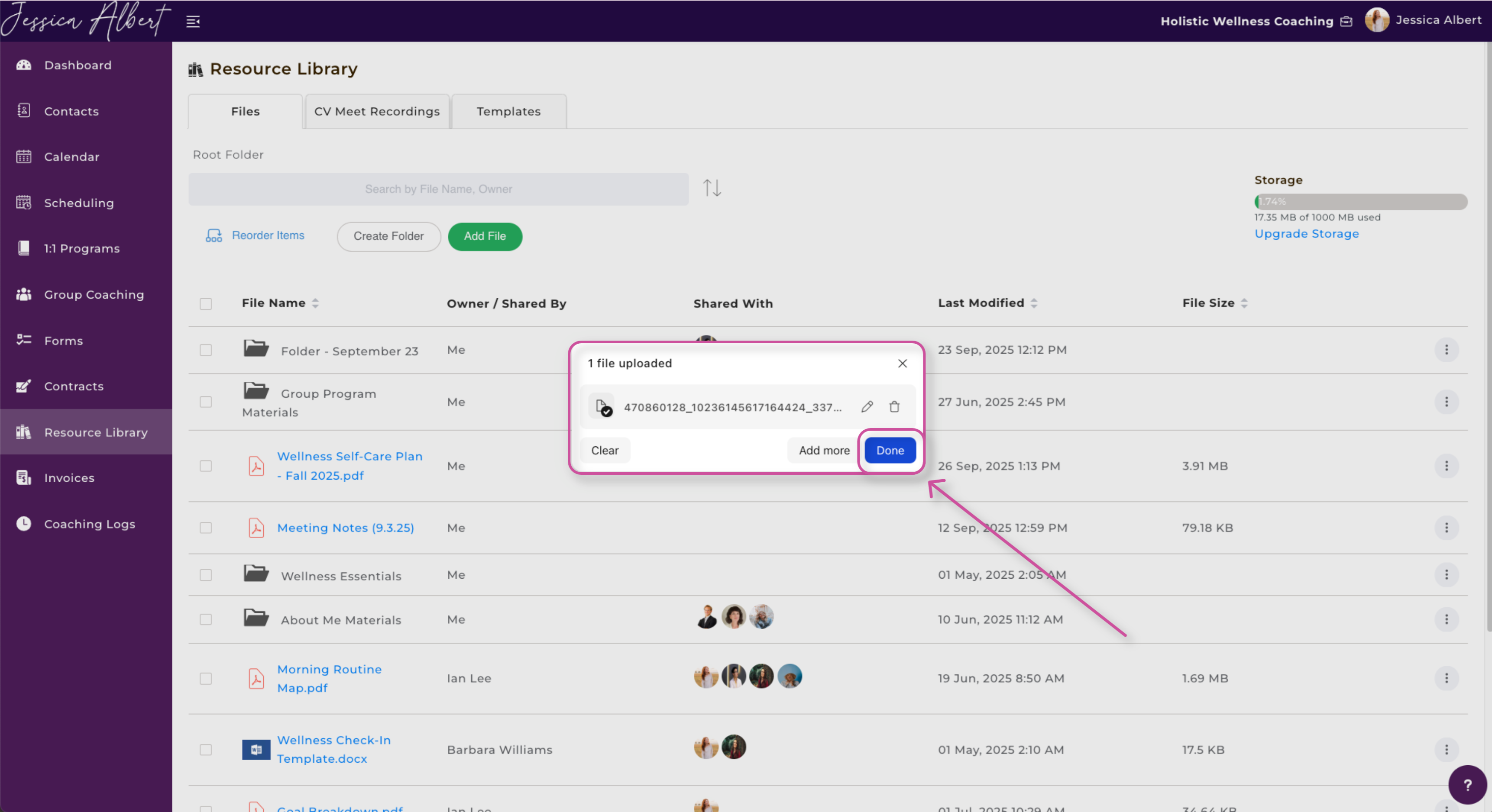Click the Upgrade Storage link
The image size is (1492, 812).
(1306, 234)
